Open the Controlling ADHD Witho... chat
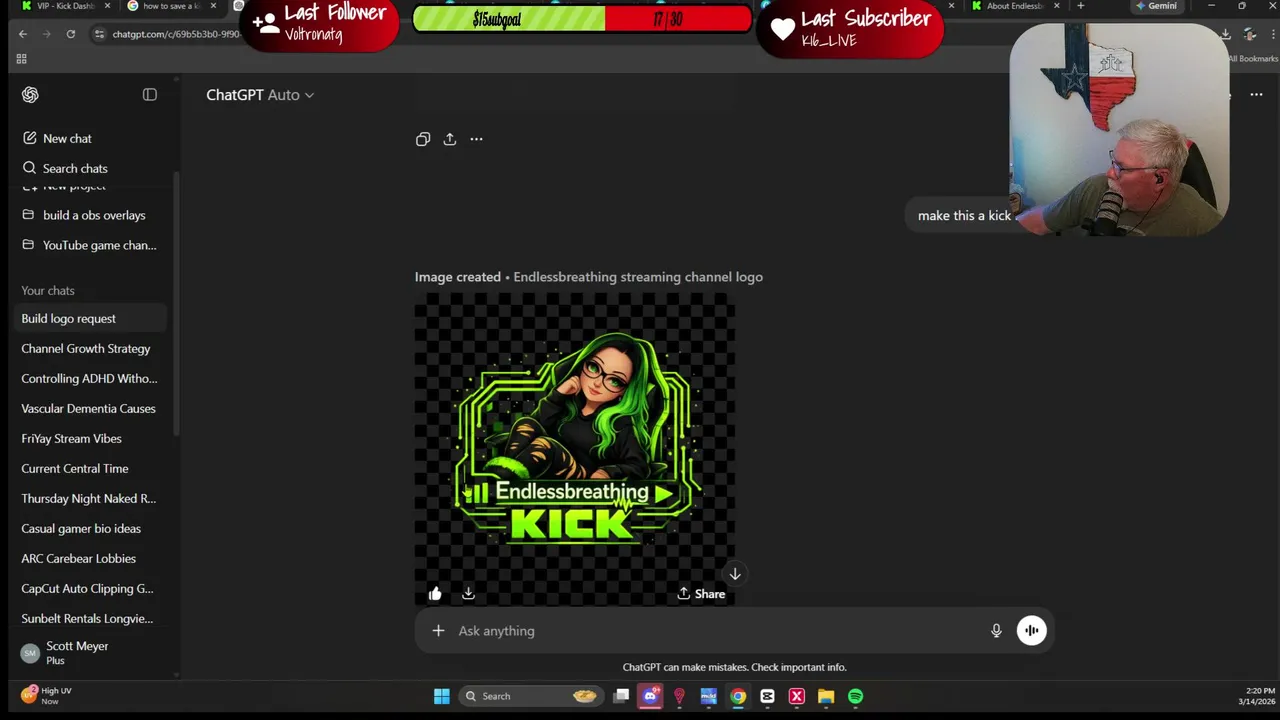This screenshot has height=720, width=1280. [x=90, y=378]
